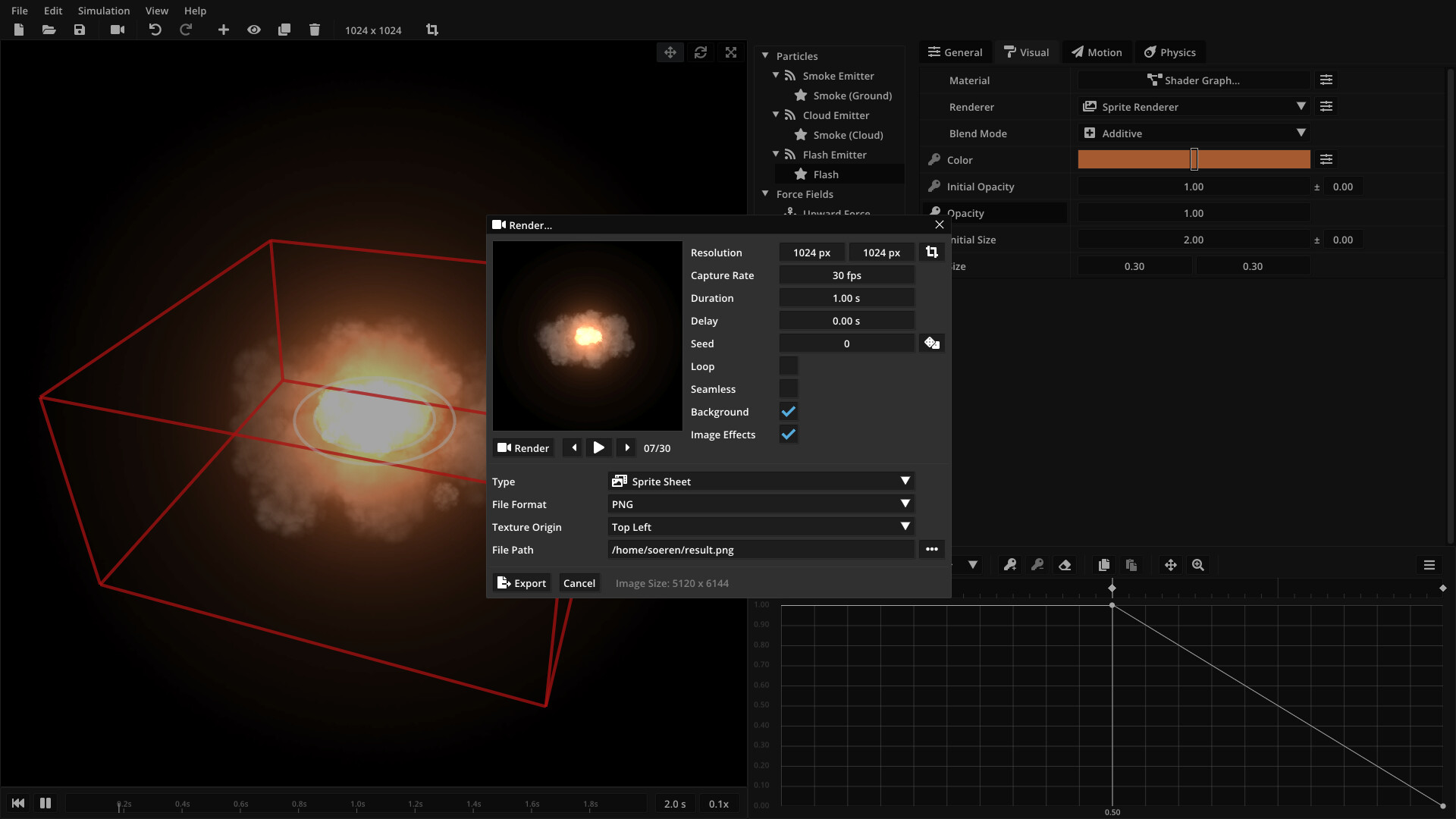
Task: Uncheck the Image Effects checkbox
Action: click(x=789, y=435)
